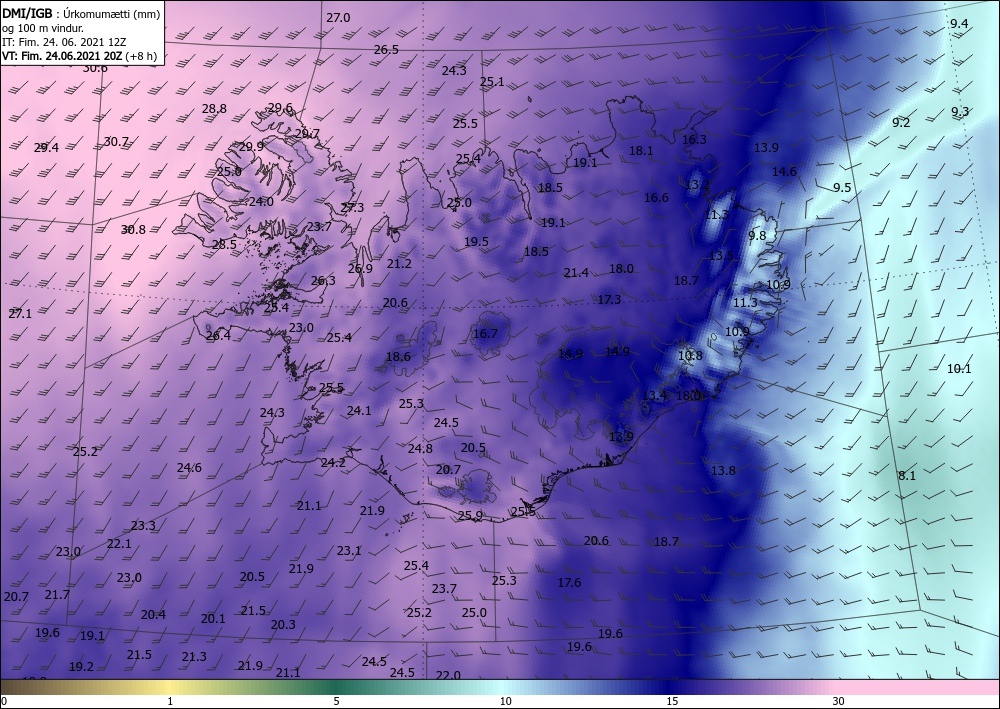This screenshot has width=1000, height=709.
Task: Click the 22.0 value at the bottom edge
Action: point(448,675)
